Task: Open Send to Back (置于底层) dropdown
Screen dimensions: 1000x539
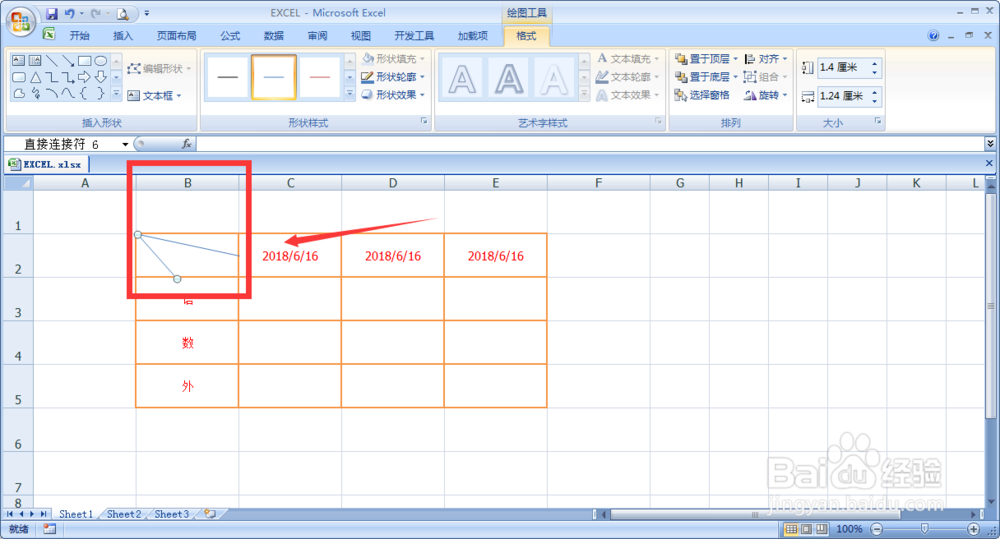Action: pos(706,77)
